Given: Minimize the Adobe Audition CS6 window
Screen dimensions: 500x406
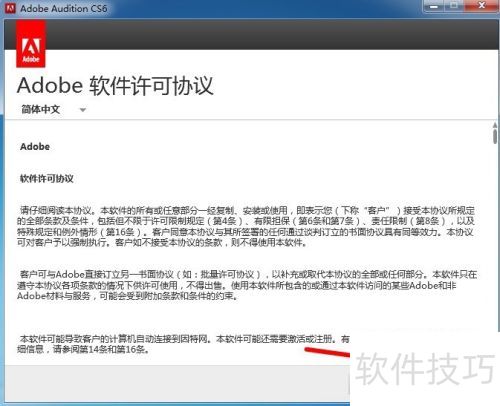Looking at the screenshot, I should 434,6.
